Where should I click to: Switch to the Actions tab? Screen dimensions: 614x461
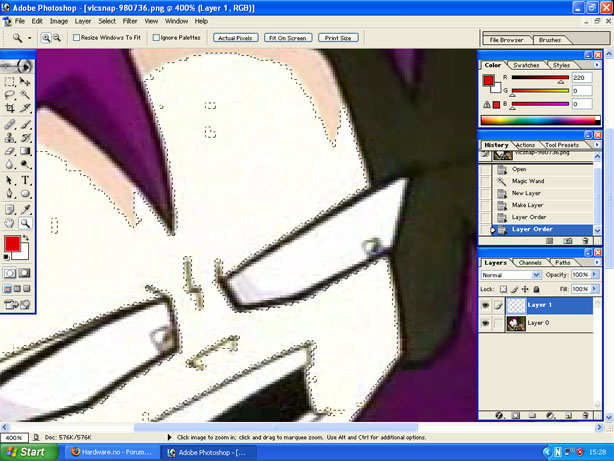[525, 145]
